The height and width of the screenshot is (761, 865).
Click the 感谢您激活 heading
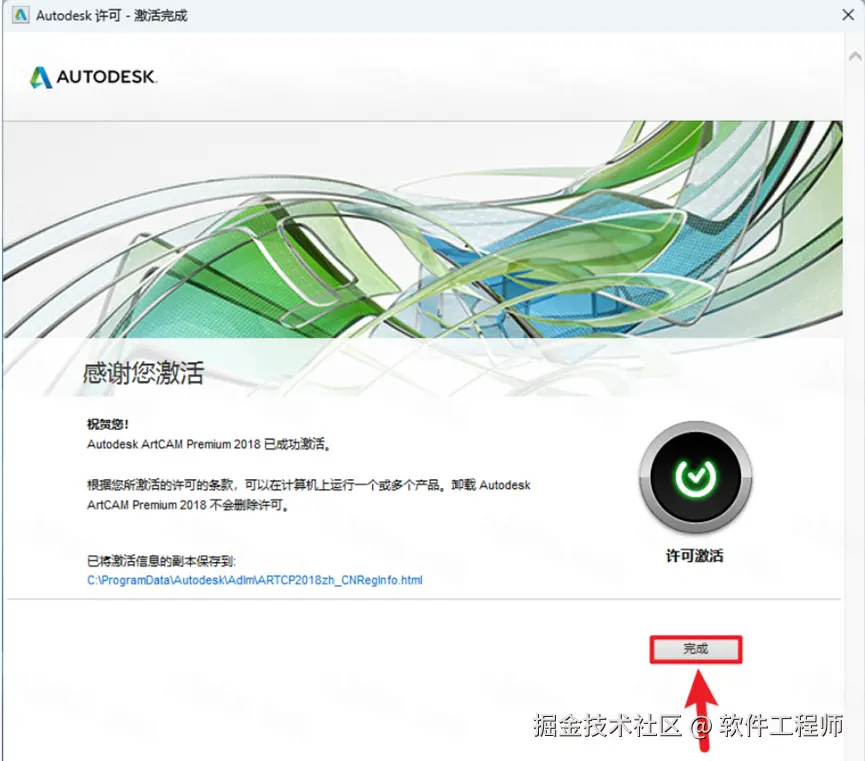click(143, 372)
